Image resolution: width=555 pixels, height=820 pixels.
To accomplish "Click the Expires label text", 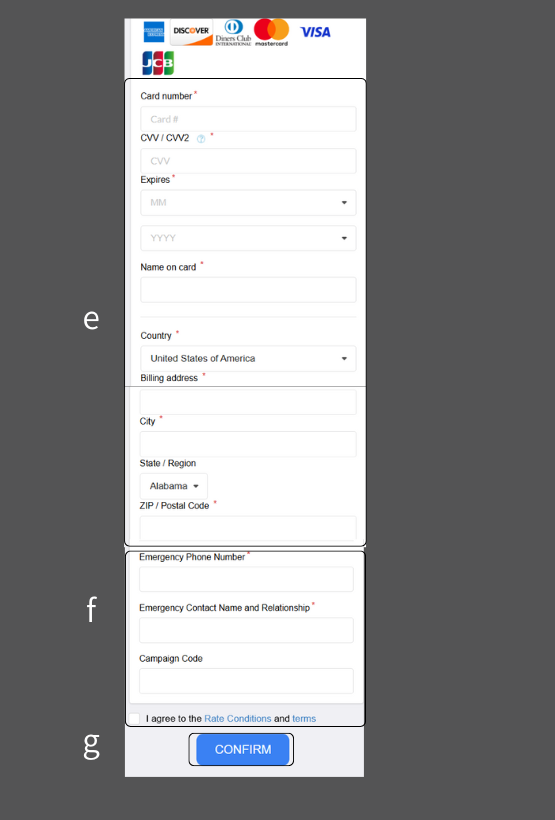I will [155, 180].
